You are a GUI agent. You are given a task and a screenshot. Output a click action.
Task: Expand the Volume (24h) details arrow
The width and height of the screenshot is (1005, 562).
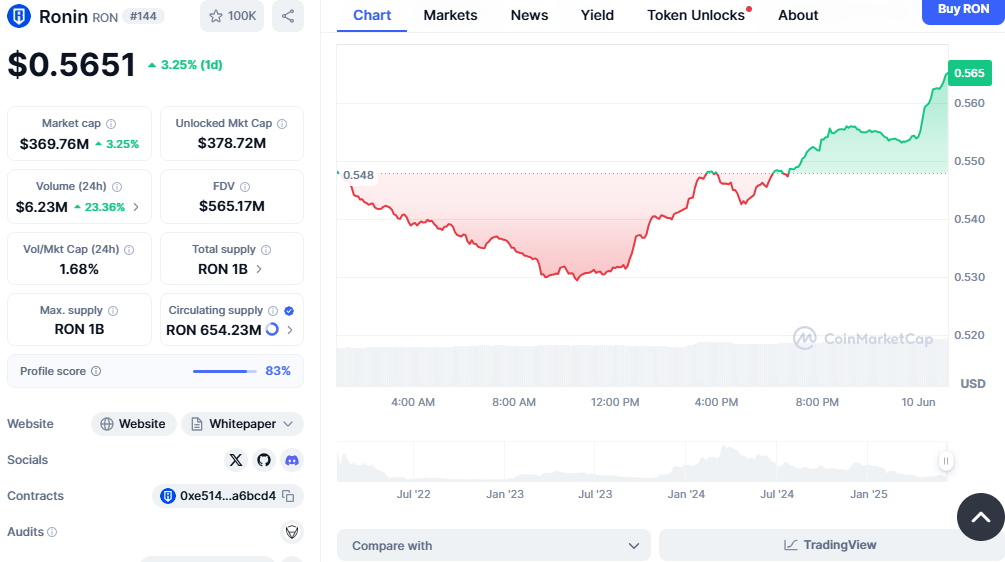coord(136,208)
